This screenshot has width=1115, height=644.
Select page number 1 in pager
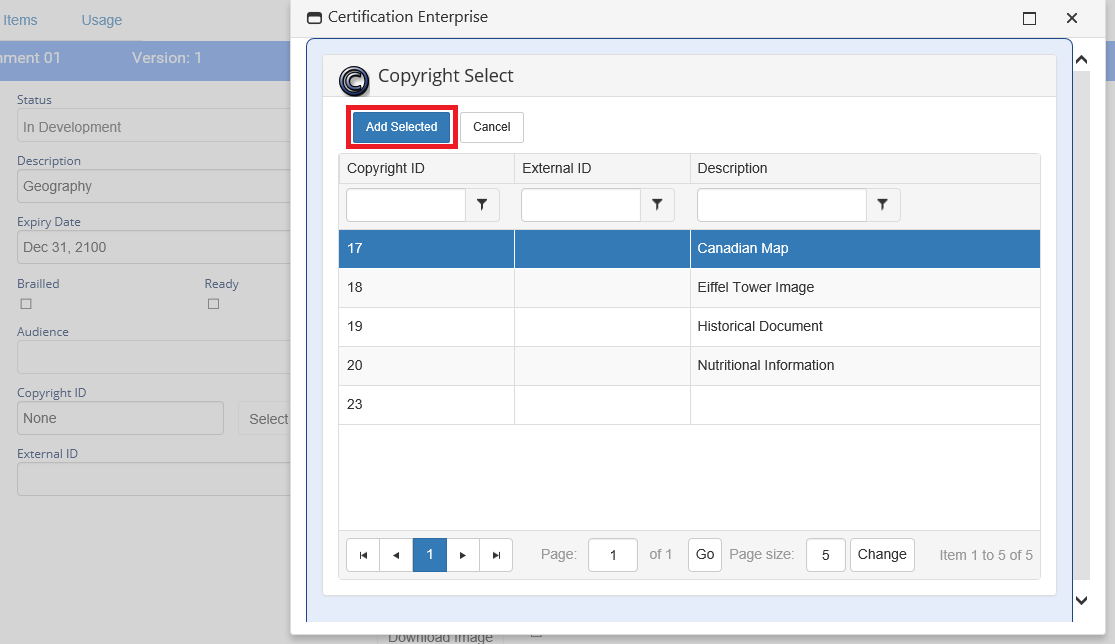pyautogui.click(x=429, y=555)
